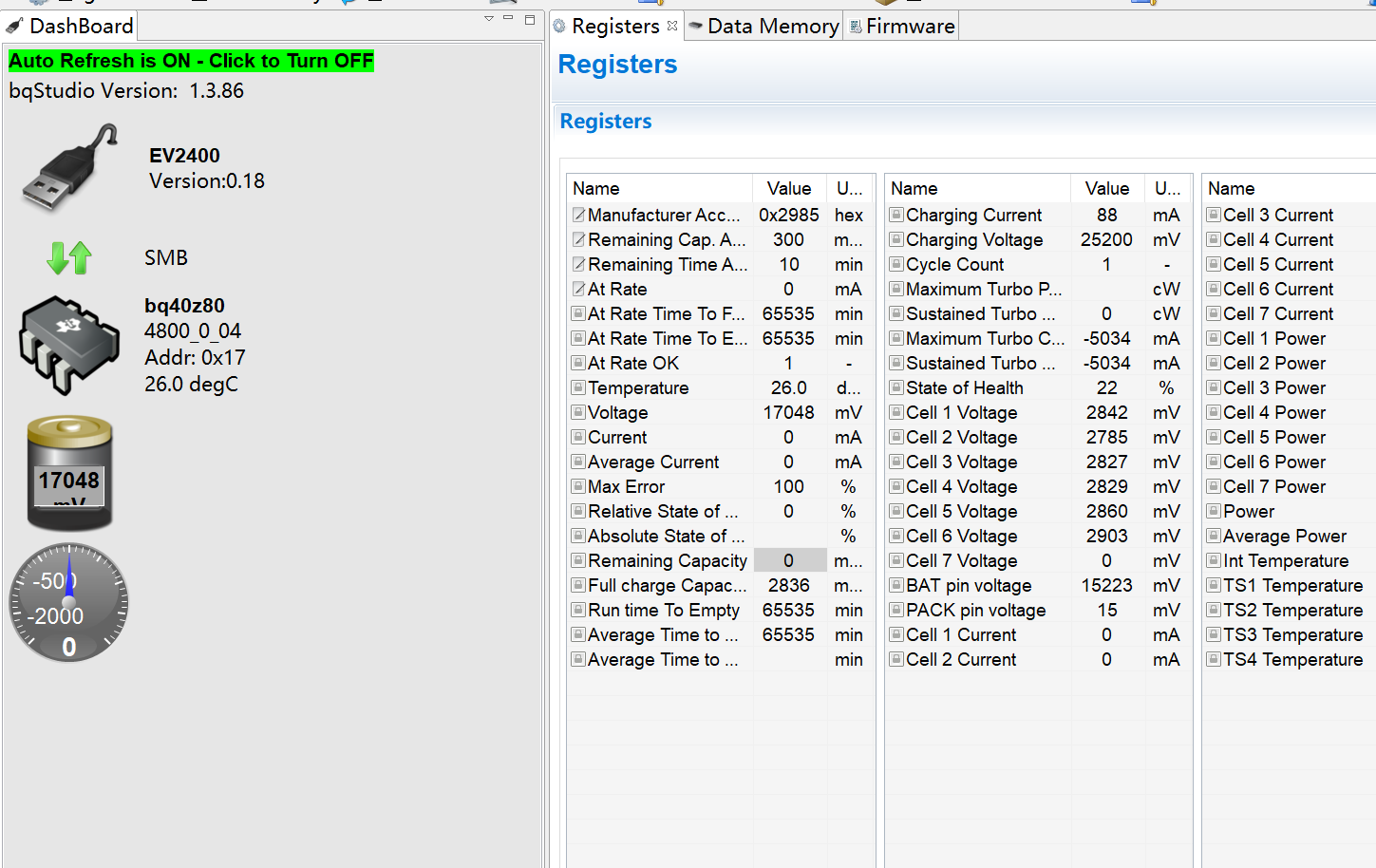This screenshot has width=1376, height=868.
Task: Click the TS4 Temperature row name
Action: 1293,659
